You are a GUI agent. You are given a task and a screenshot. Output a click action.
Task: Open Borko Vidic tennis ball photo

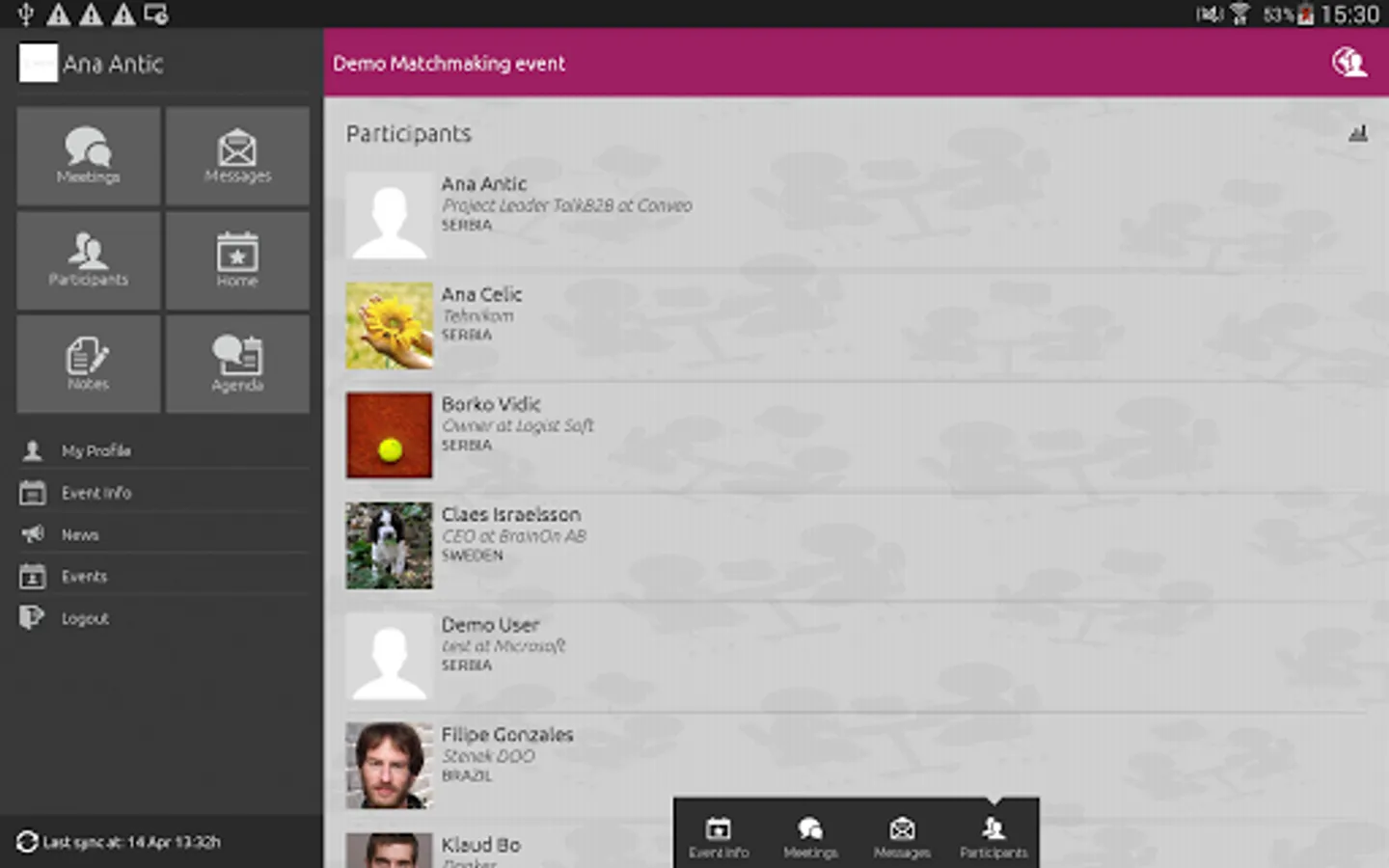point(390,436)
